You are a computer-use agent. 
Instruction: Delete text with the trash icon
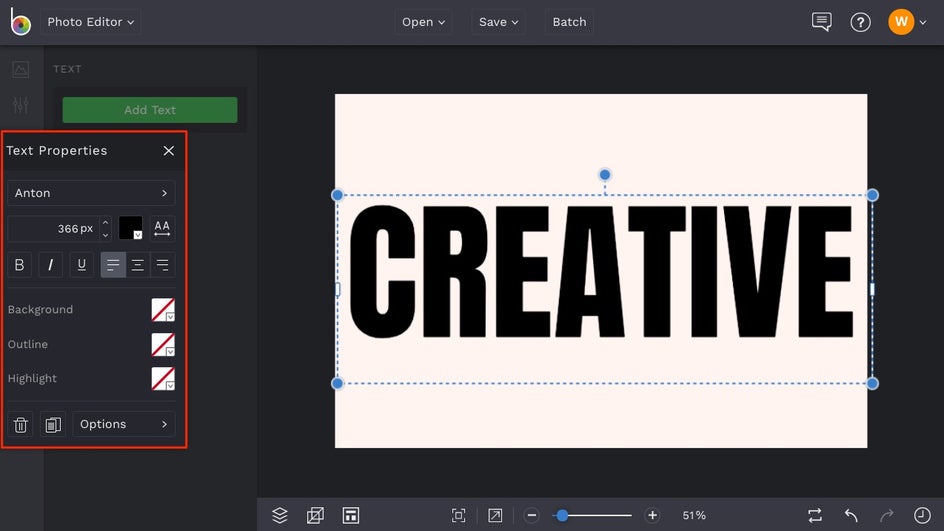(20, 424)
